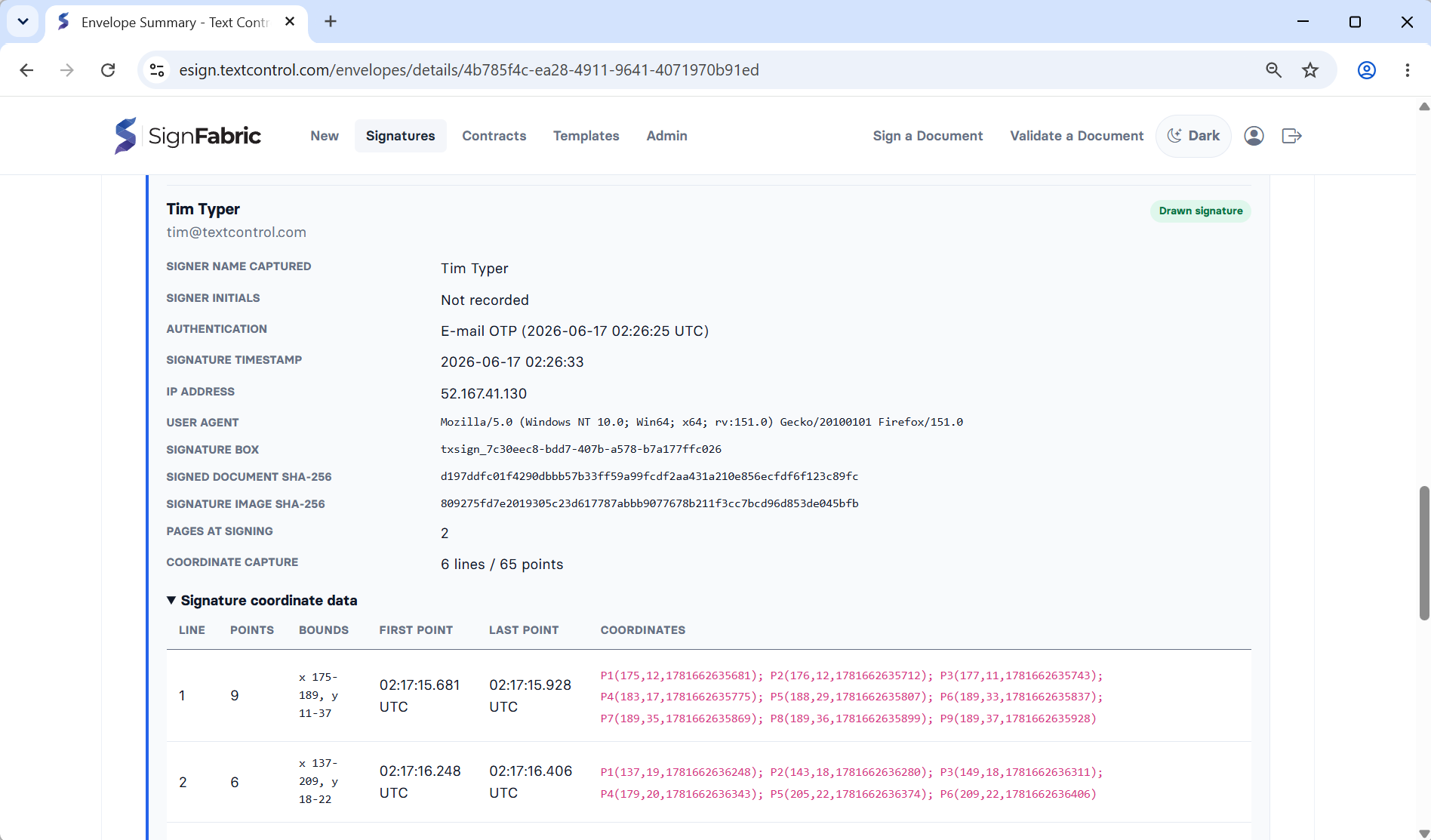Click the Sign a Document link

(x=928, y=136)
